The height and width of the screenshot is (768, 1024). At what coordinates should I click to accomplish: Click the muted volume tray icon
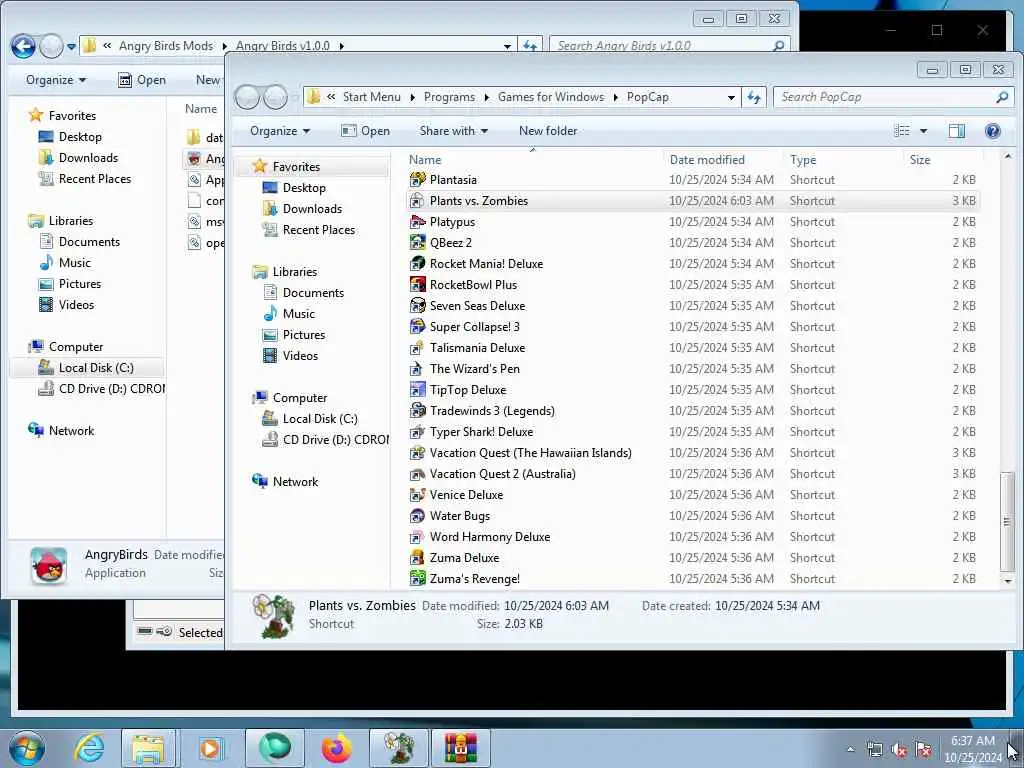click(899, 750)
